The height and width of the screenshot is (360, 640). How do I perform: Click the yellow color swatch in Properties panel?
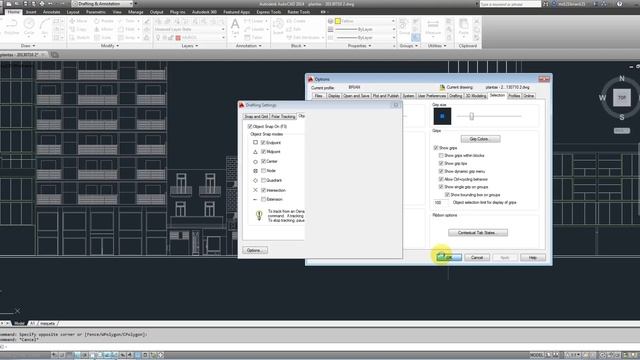pyautogui.click(x=338, y=21)
